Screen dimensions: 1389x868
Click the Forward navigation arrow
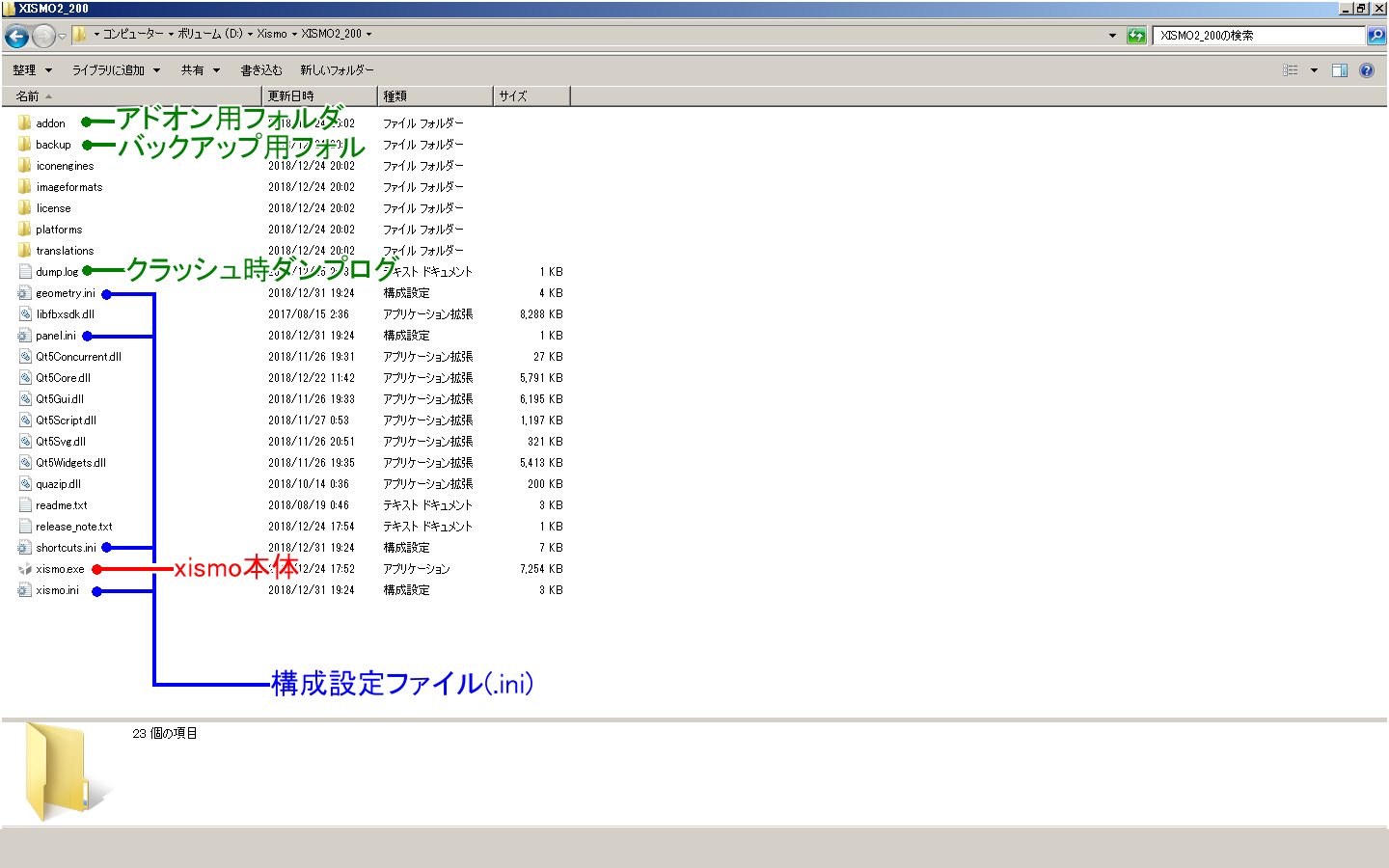43,37
